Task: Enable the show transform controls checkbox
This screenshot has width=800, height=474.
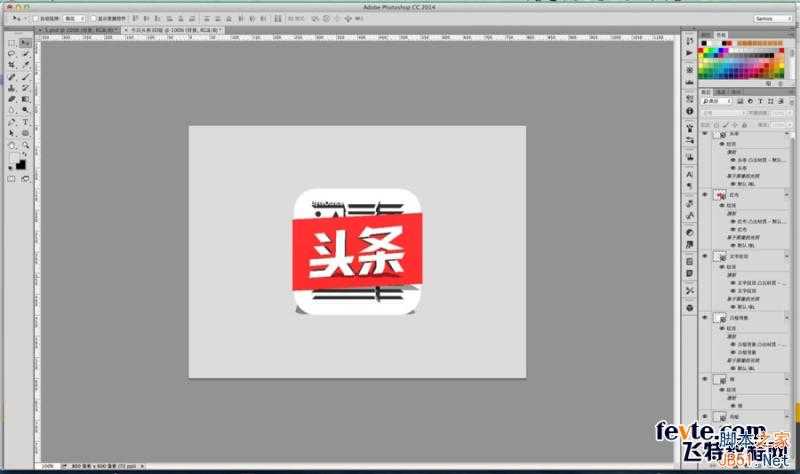Action: coord(93,18)
